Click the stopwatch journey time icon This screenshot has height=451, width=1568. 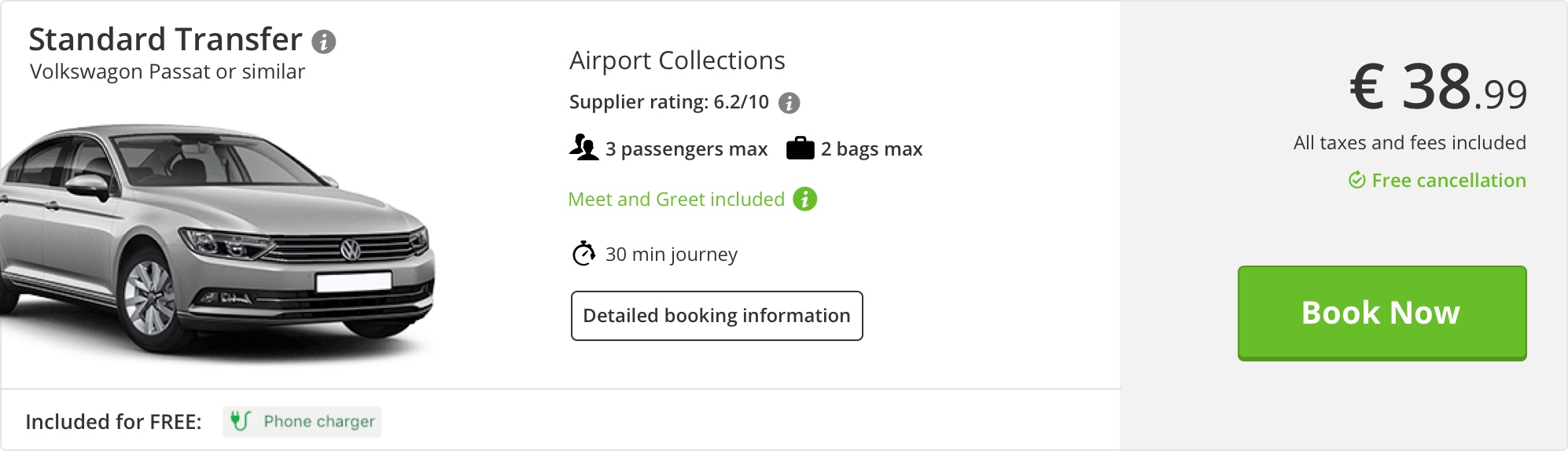coord(583,254)
